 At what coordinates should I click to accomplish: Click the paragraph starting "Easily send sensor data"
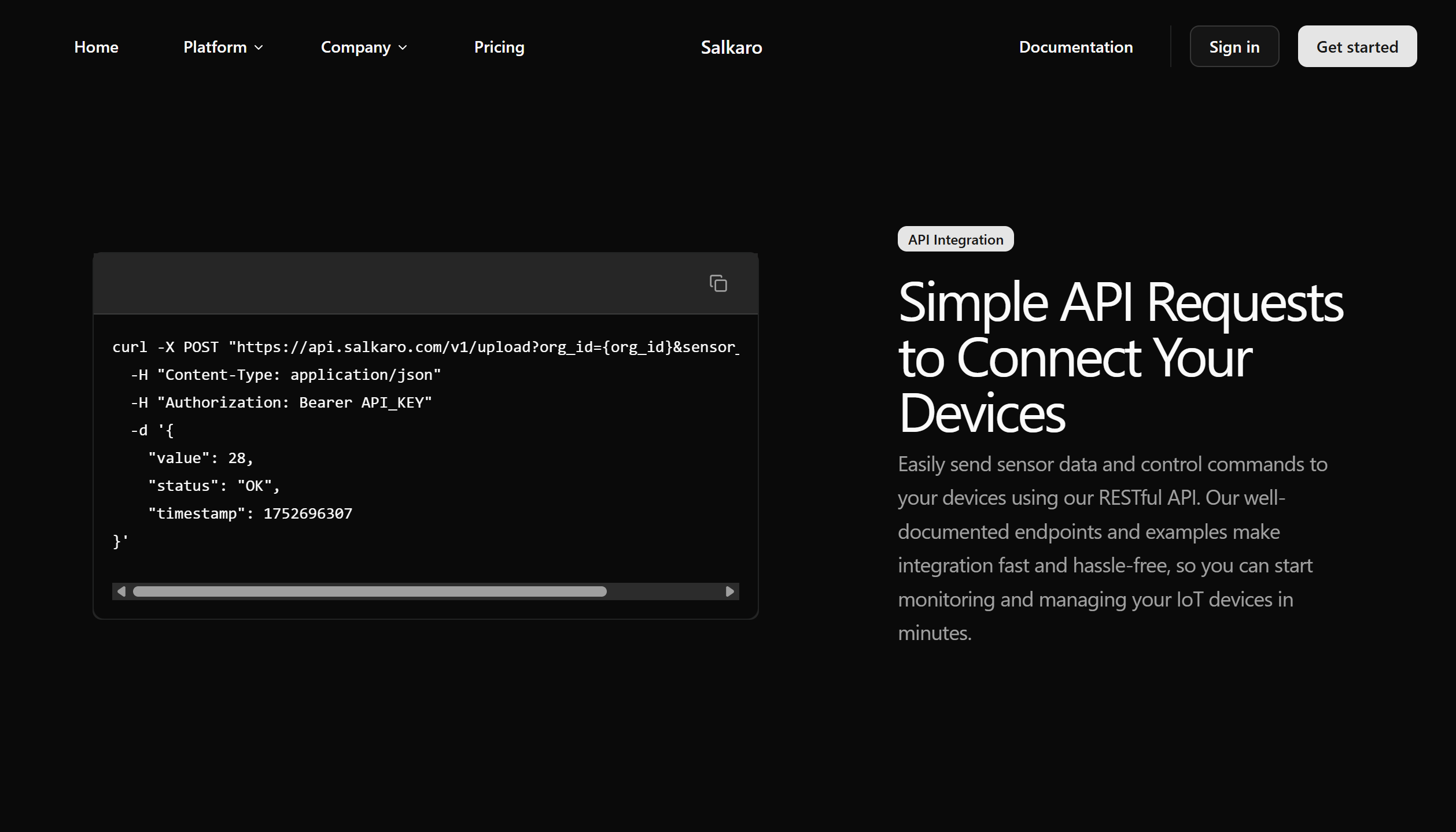pos(1112,548)
